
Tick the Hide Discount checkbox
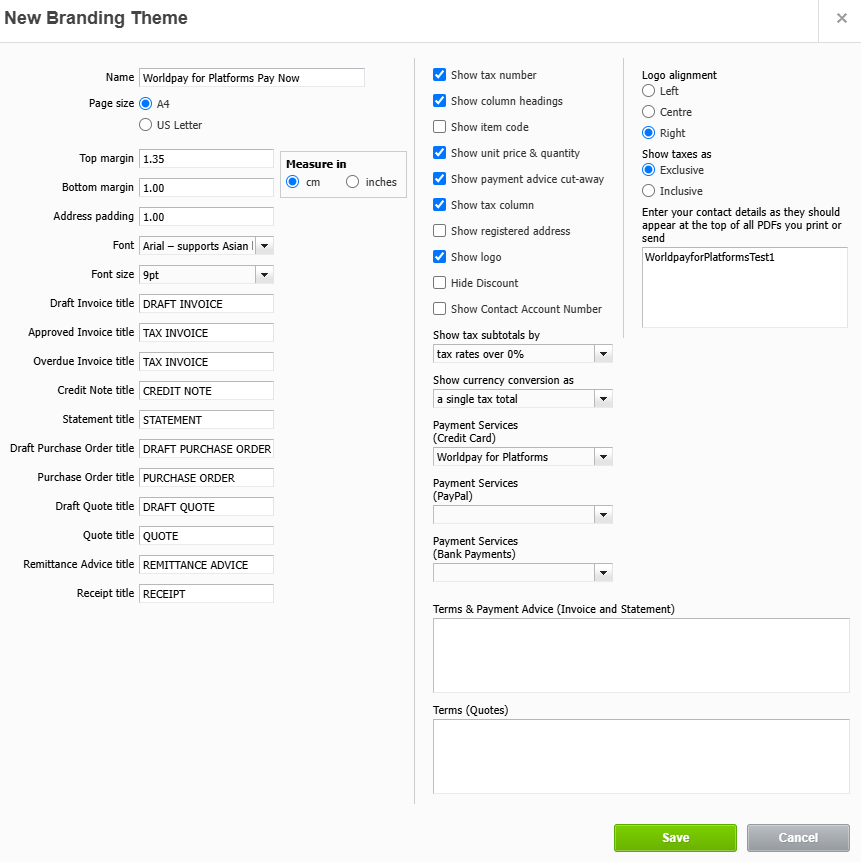tap(440, 283)
